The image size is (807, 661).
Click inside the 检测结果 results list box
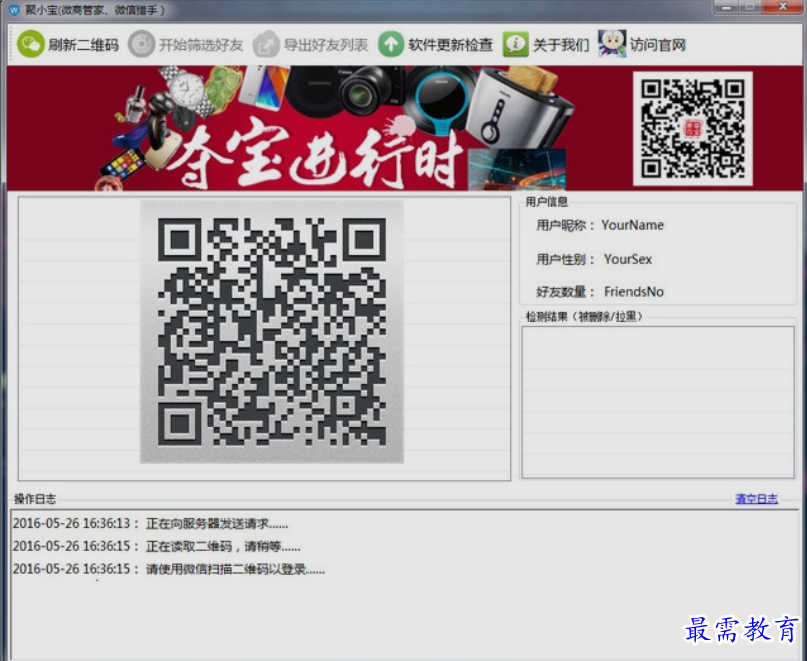tap(658, 402)
